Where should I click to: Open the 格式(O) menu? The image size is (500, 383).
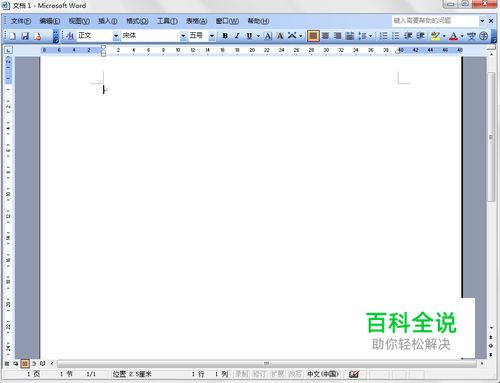137,21
